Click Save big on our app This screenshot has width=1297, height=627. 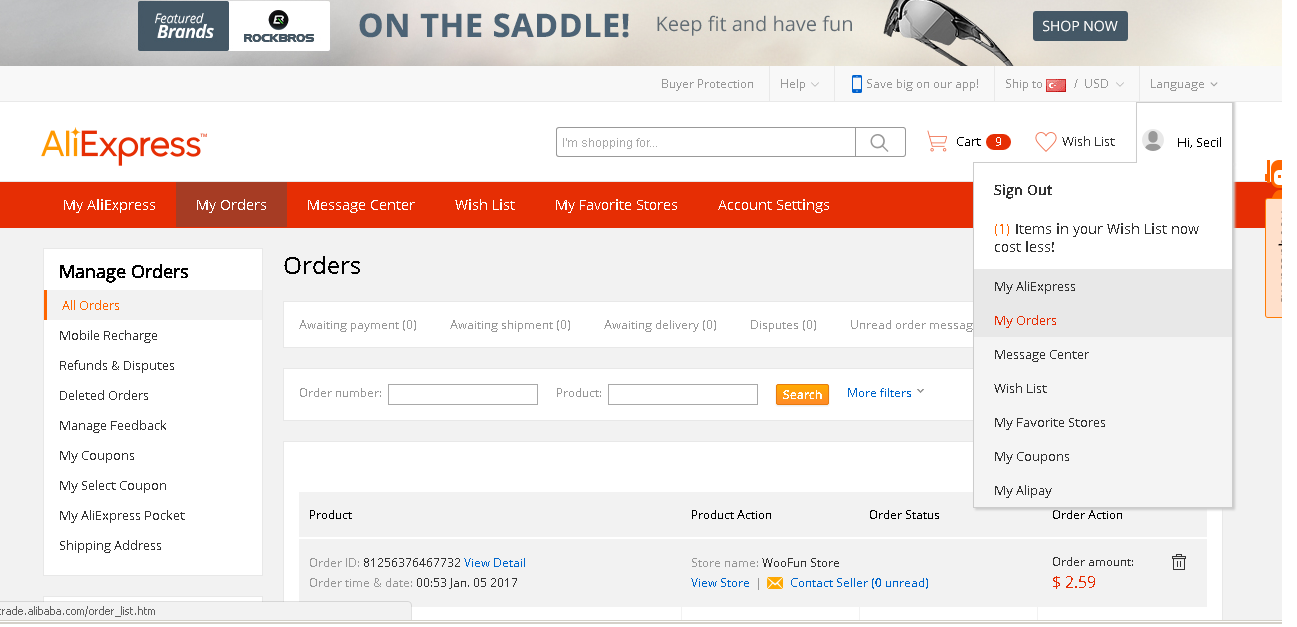(923, 84)
